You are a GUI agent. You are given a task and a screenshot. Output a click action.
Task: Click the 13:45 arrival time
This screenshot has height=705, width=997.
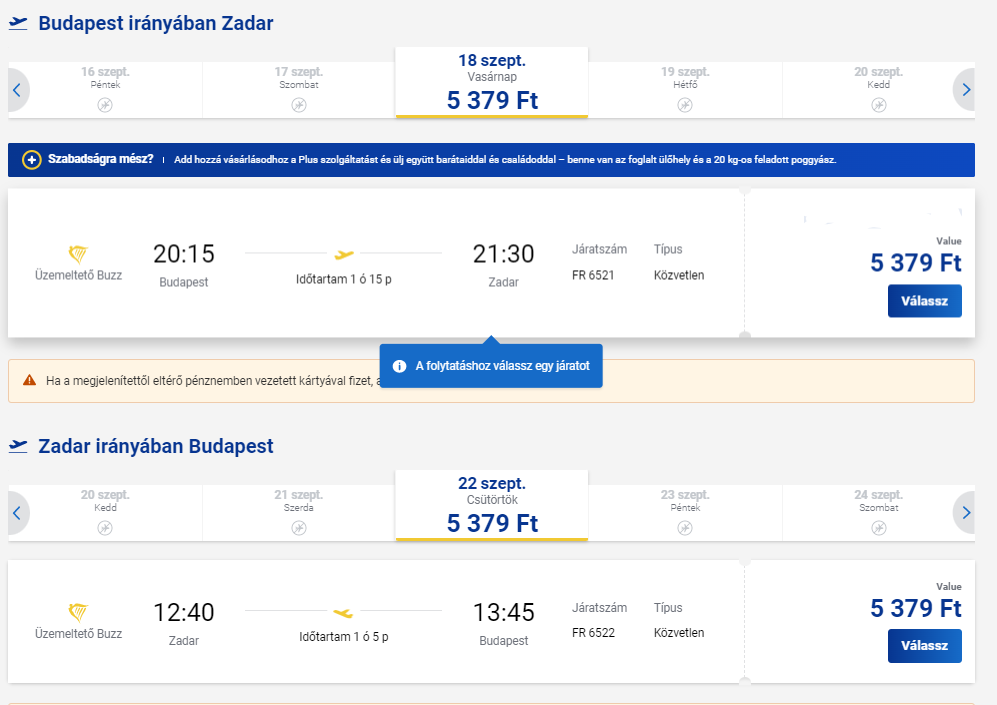pyautogui.click(x=504, y=613)
